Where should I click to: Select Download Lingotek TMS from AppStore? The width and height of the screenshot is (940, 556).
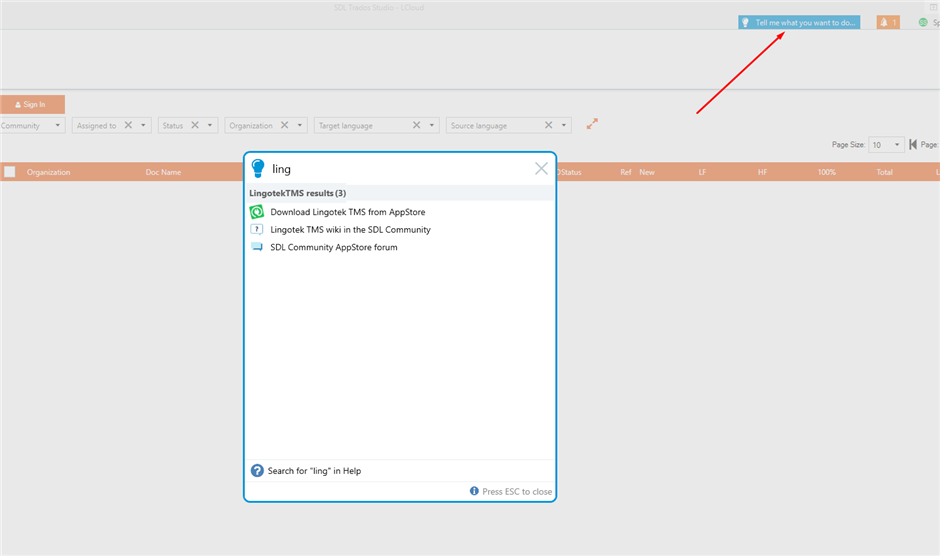(348, 212)
